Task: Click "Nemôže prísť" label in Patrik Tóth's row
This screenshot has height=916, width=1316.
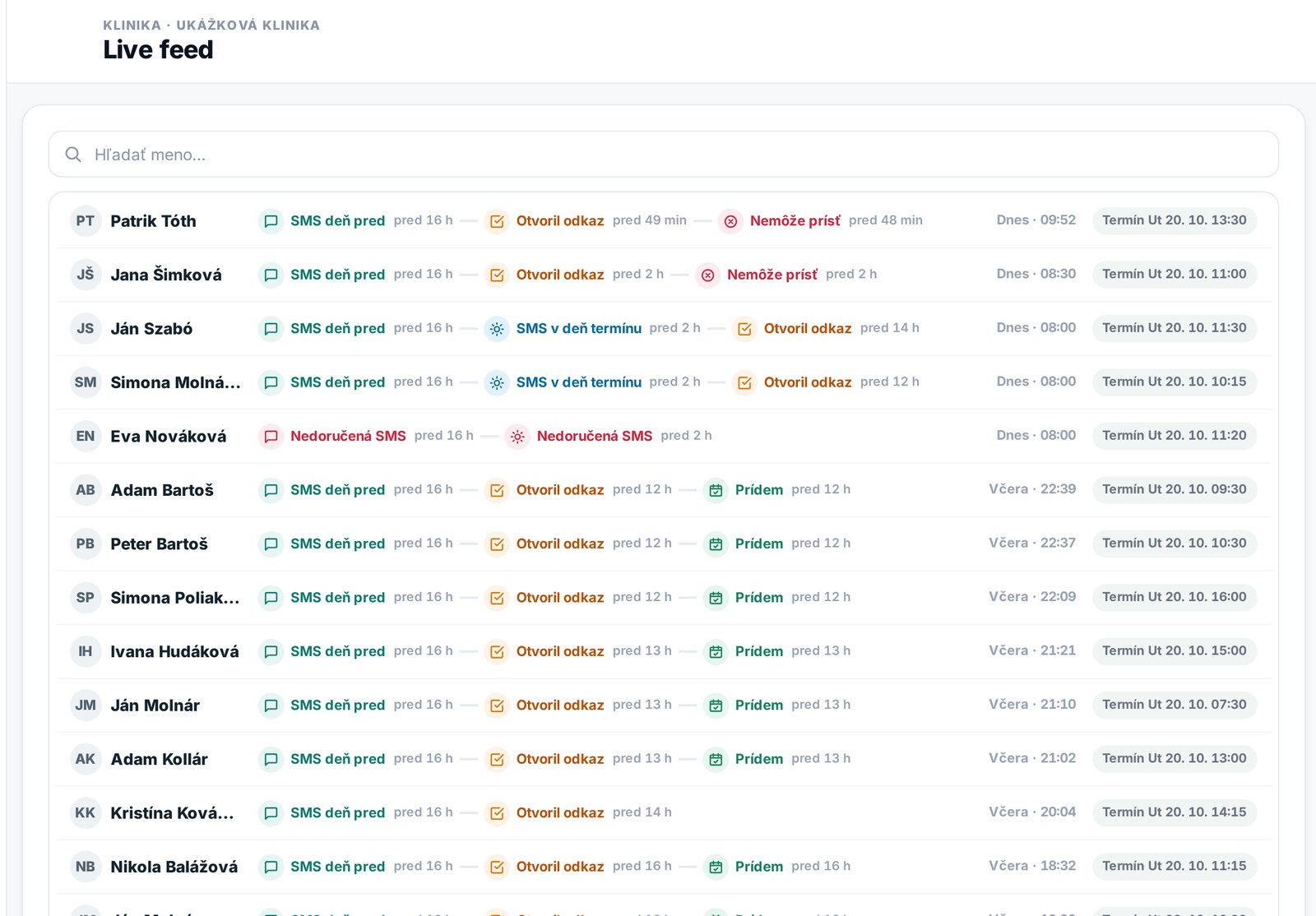Action: (x=795, y=221)
